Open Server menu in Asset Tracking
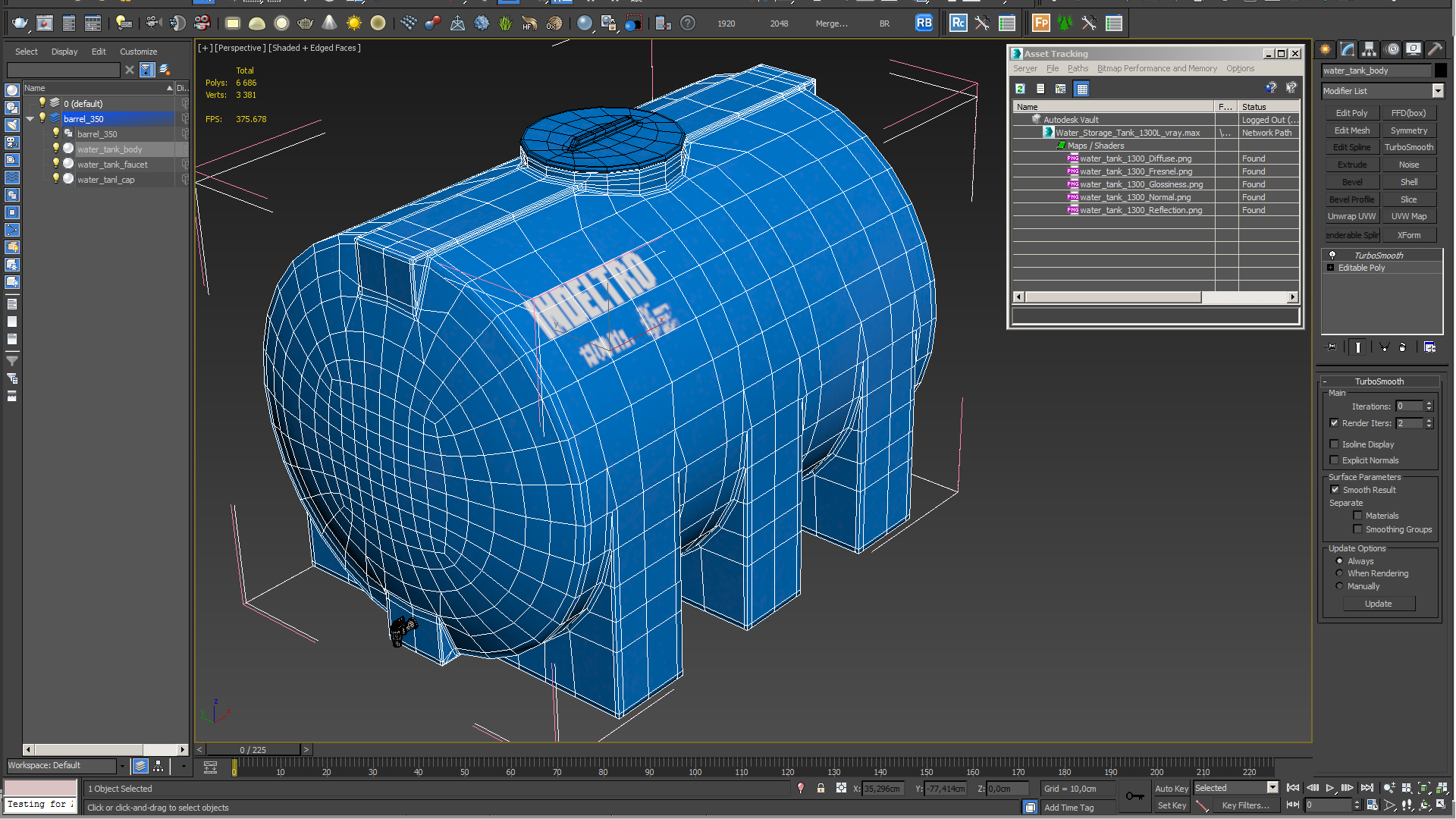This screenshot has width=1456, height=819. [x=1025, y=68]
